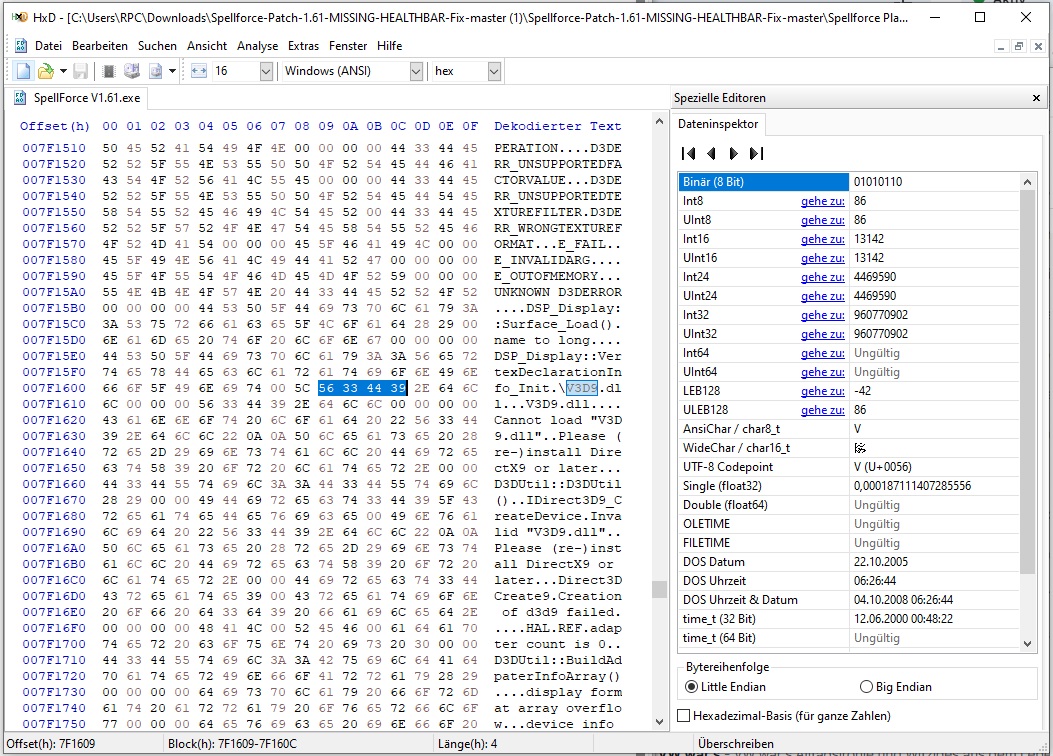Jump to first byte in Dateninspektor
Screen dimensions: 1053x756
point(688,153)
